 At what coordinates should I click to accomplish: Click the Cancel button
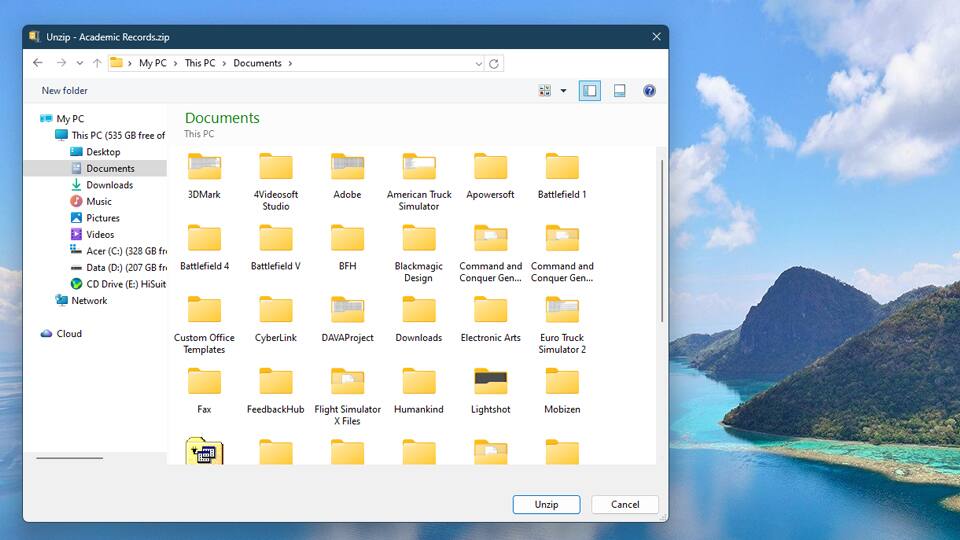click(625, 504)
